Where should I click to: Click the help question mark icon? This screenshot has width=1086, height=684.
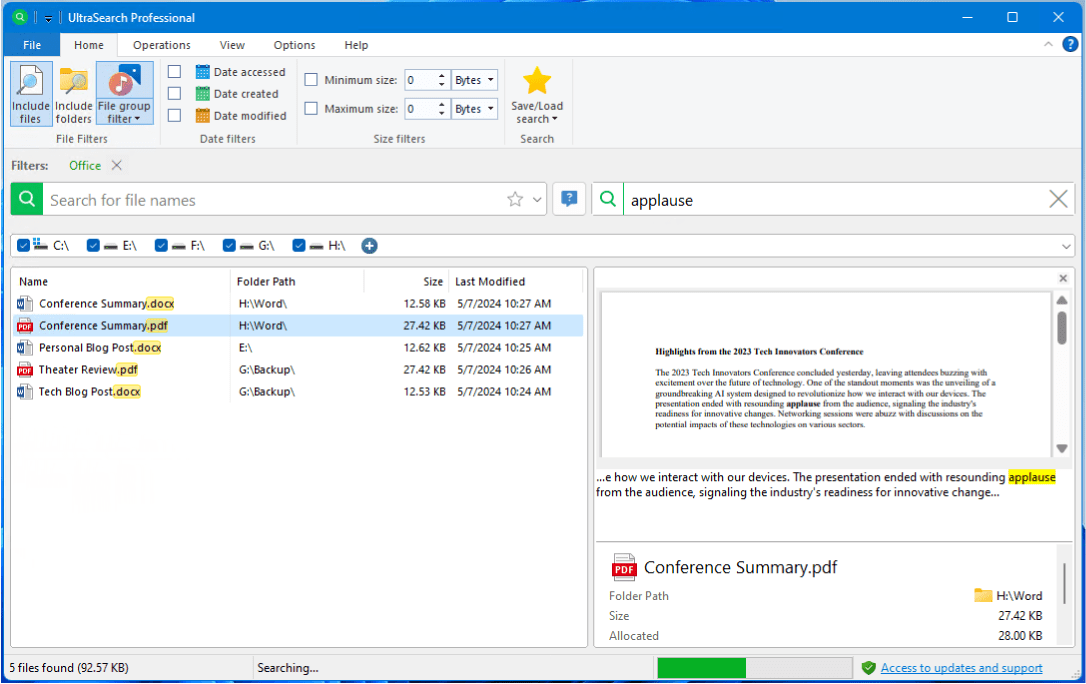click(x=1070, y=44)
